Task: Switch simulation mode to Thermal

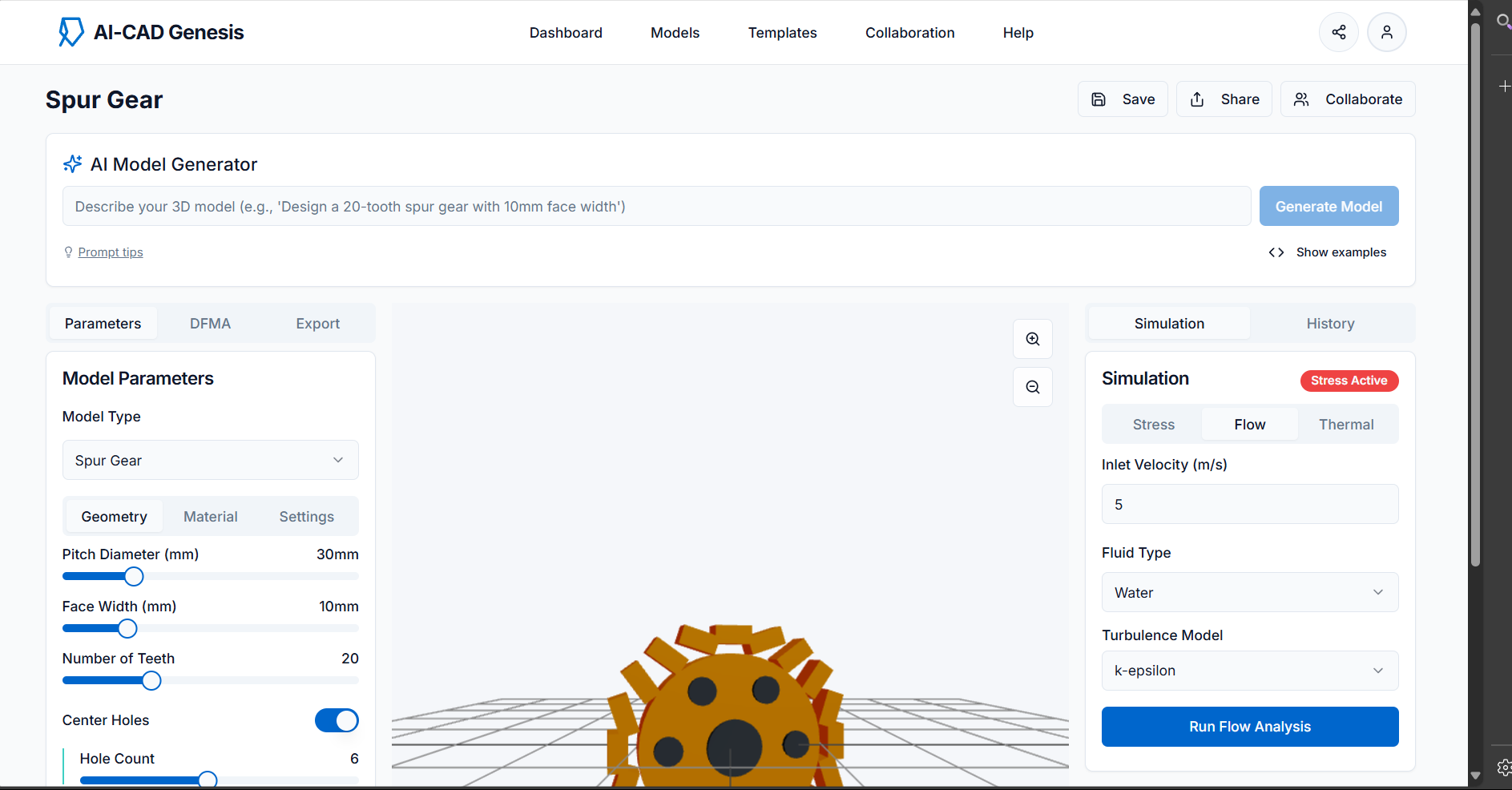Action: point(1347,424)
